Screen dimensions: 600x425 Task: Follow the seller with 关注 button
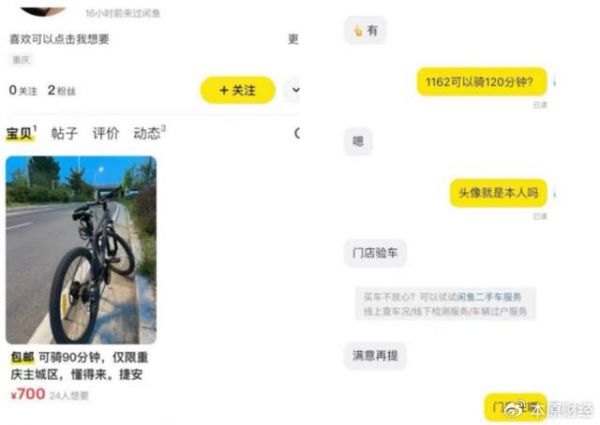coord(238,90)
